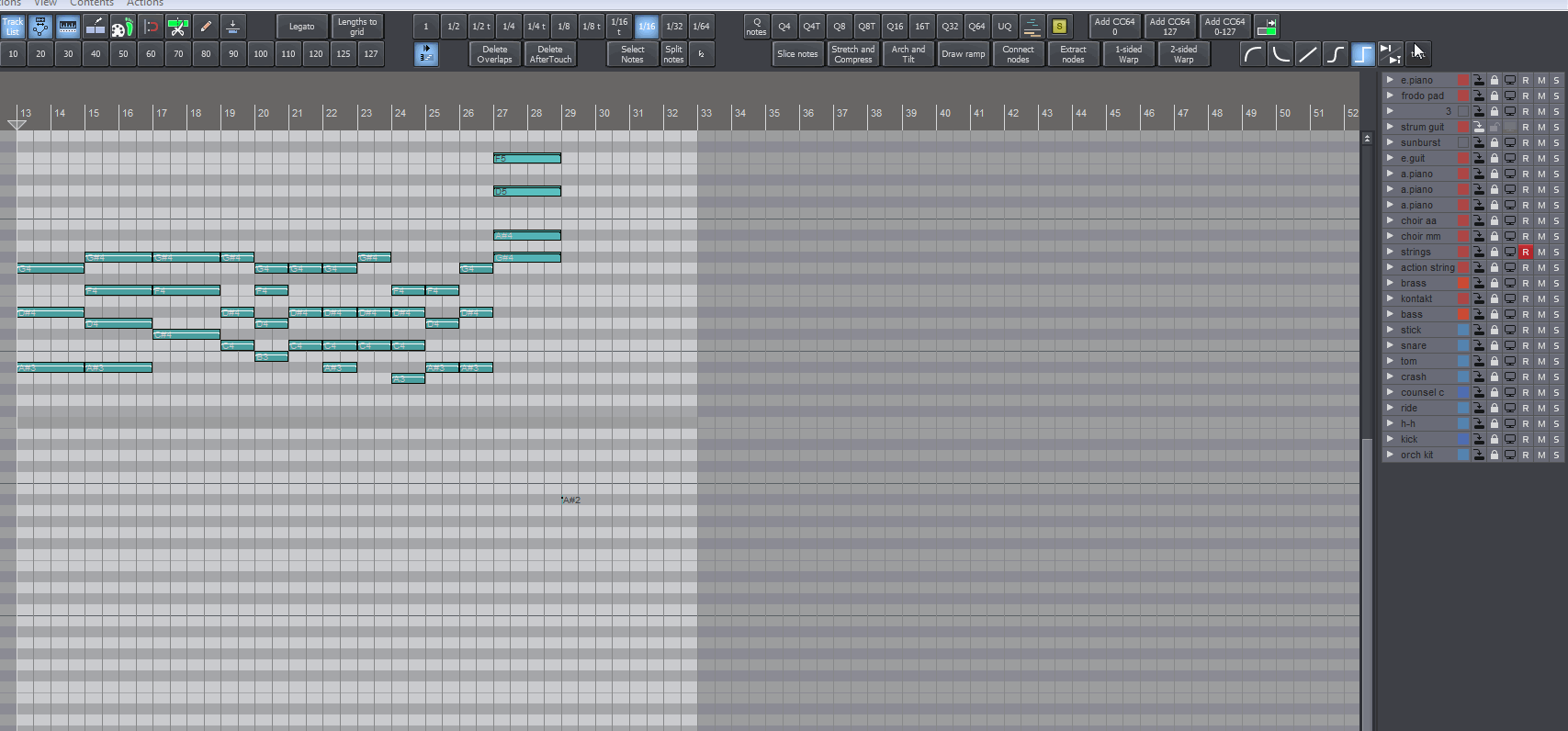Click the Draw ramp button
The image size is (1568, 731).
pos(964,54)
